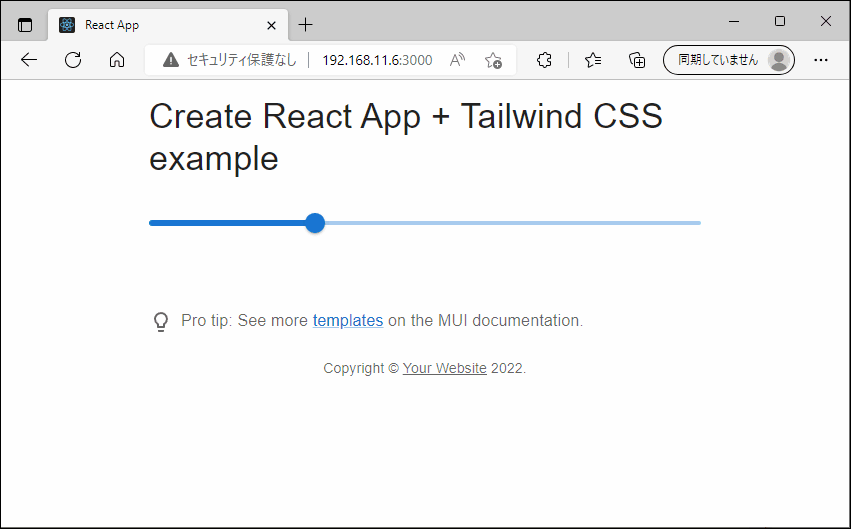
Task: Open Collections panel
Action: click(637, 60)
